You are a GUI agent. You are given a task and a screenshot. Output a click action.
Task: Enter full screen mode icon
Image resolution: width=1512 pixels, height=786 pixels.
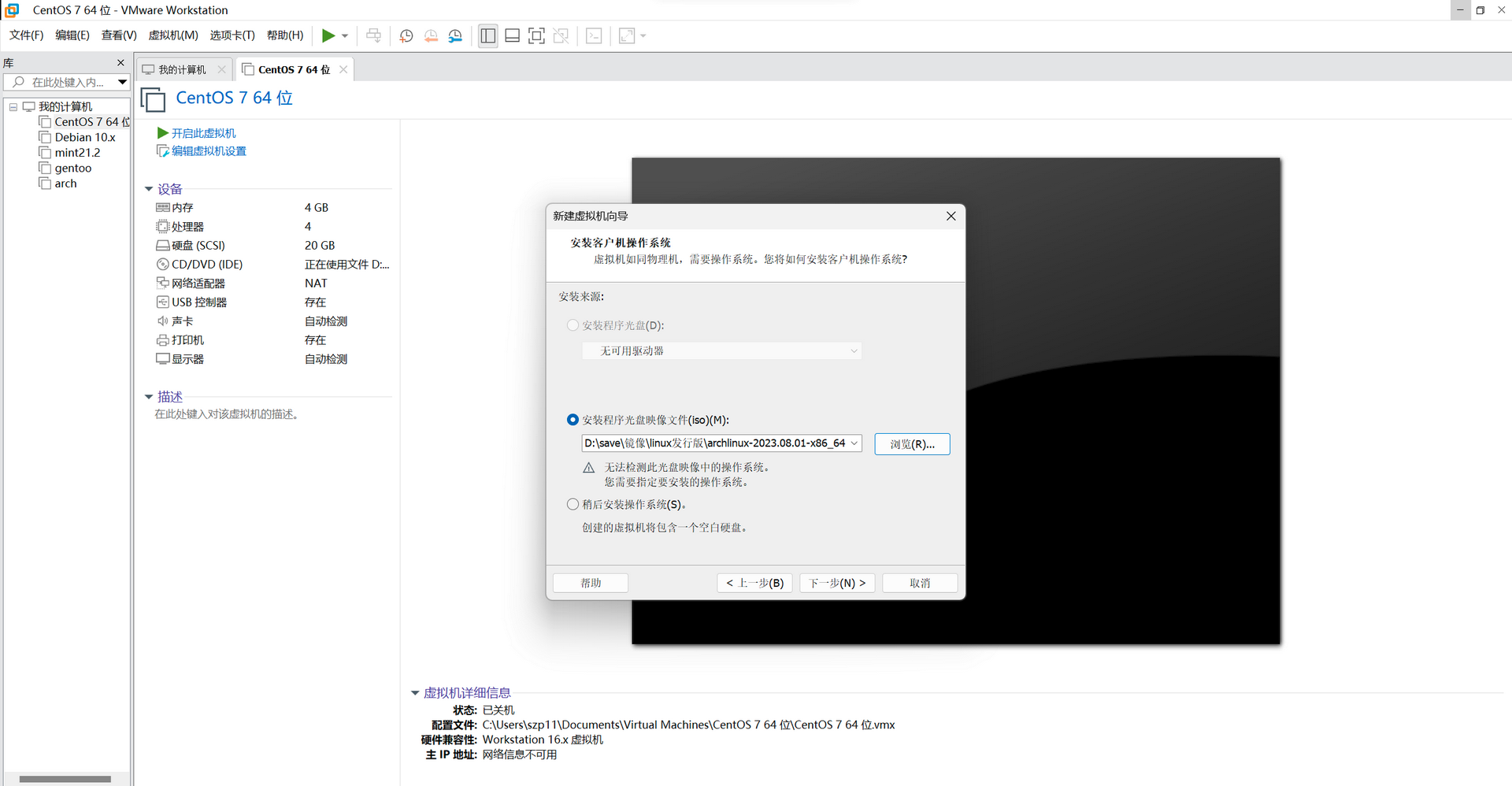(x=536, y=35)
